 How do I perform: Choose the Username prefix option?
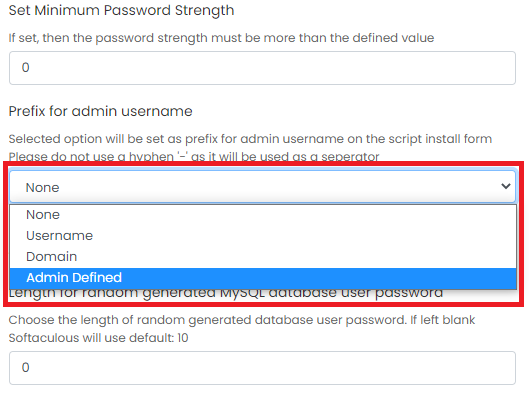coord(263,235)
